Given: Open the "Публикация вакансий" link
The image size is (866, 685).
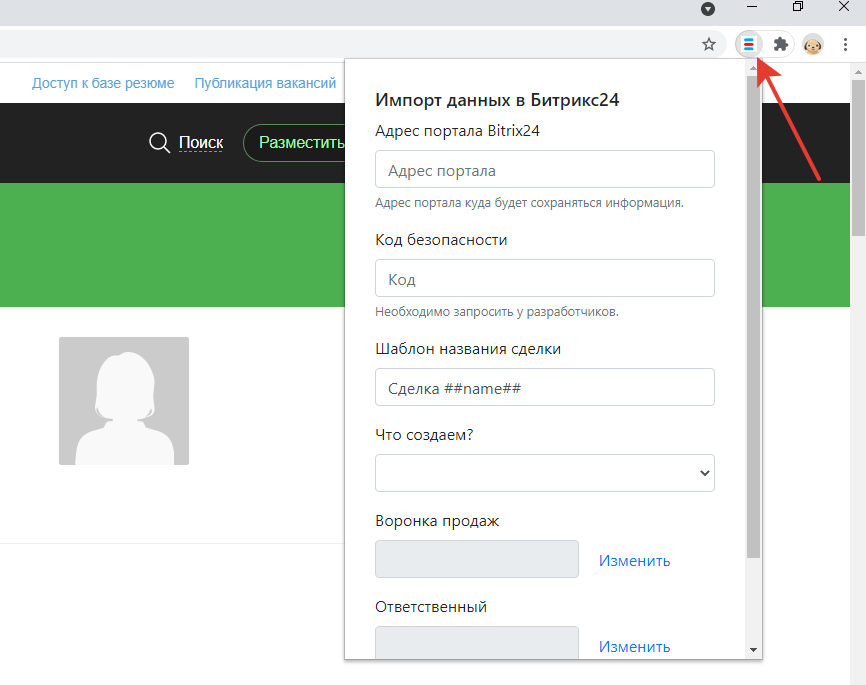Looking at the screenshot, I should (x=265, y=83).
